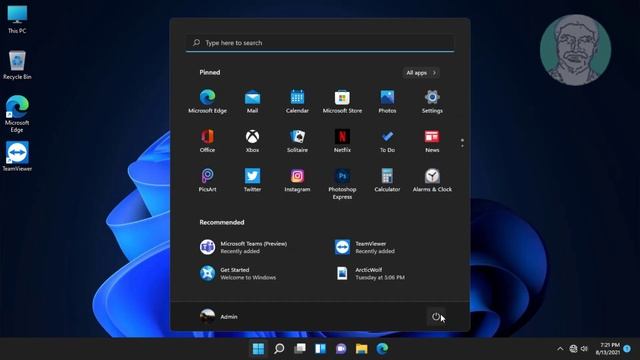Viewport: 640px width, 360px height.
Task: Open network status in system tray
Action: pos(573,349)
